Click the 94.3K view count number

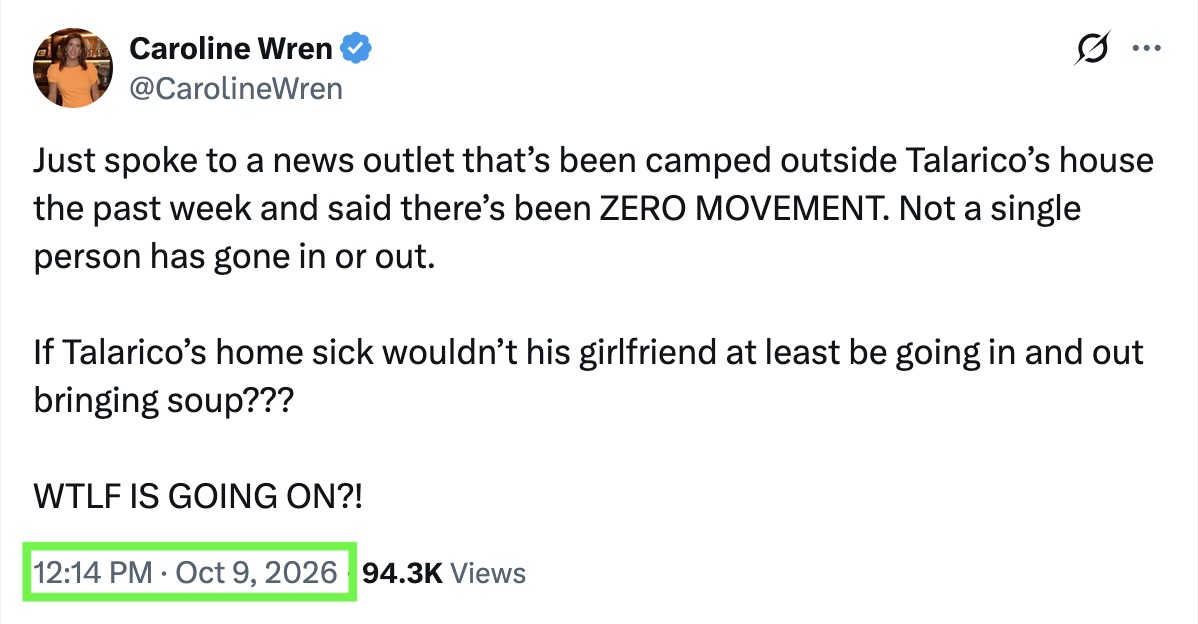(403, 574)
